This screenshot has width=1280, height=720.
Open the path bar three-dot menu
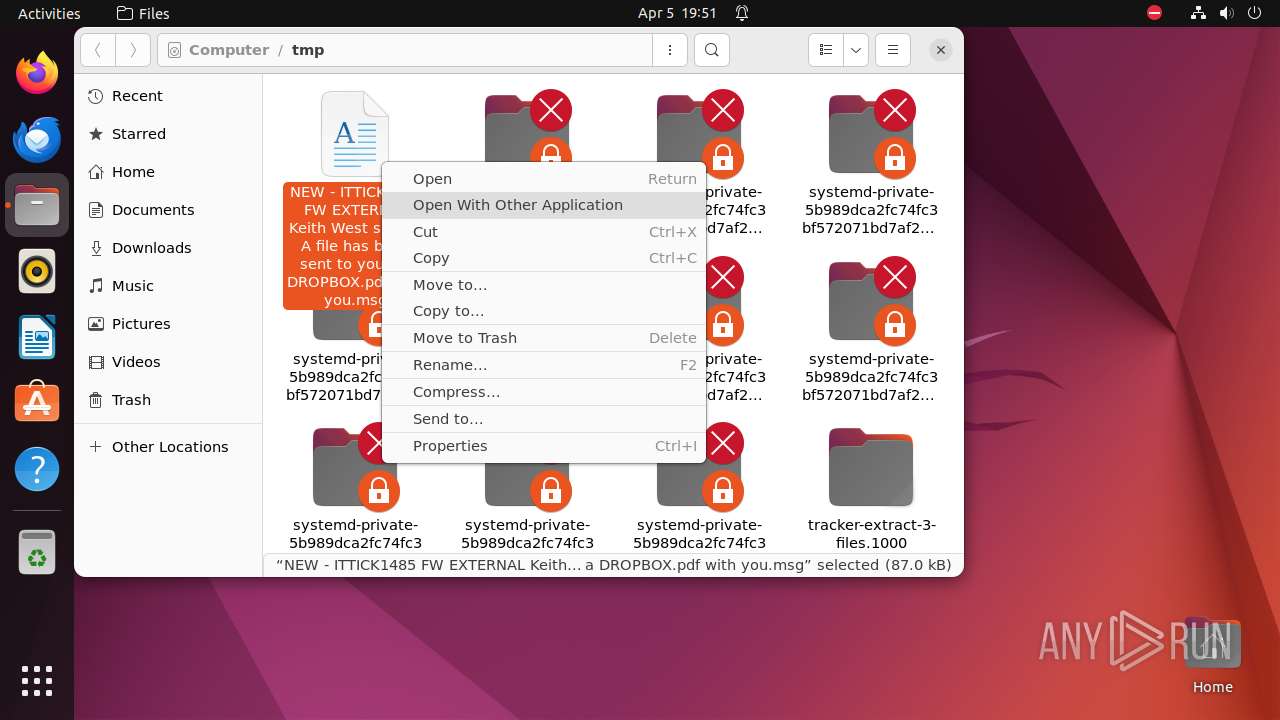pos(669,50)
